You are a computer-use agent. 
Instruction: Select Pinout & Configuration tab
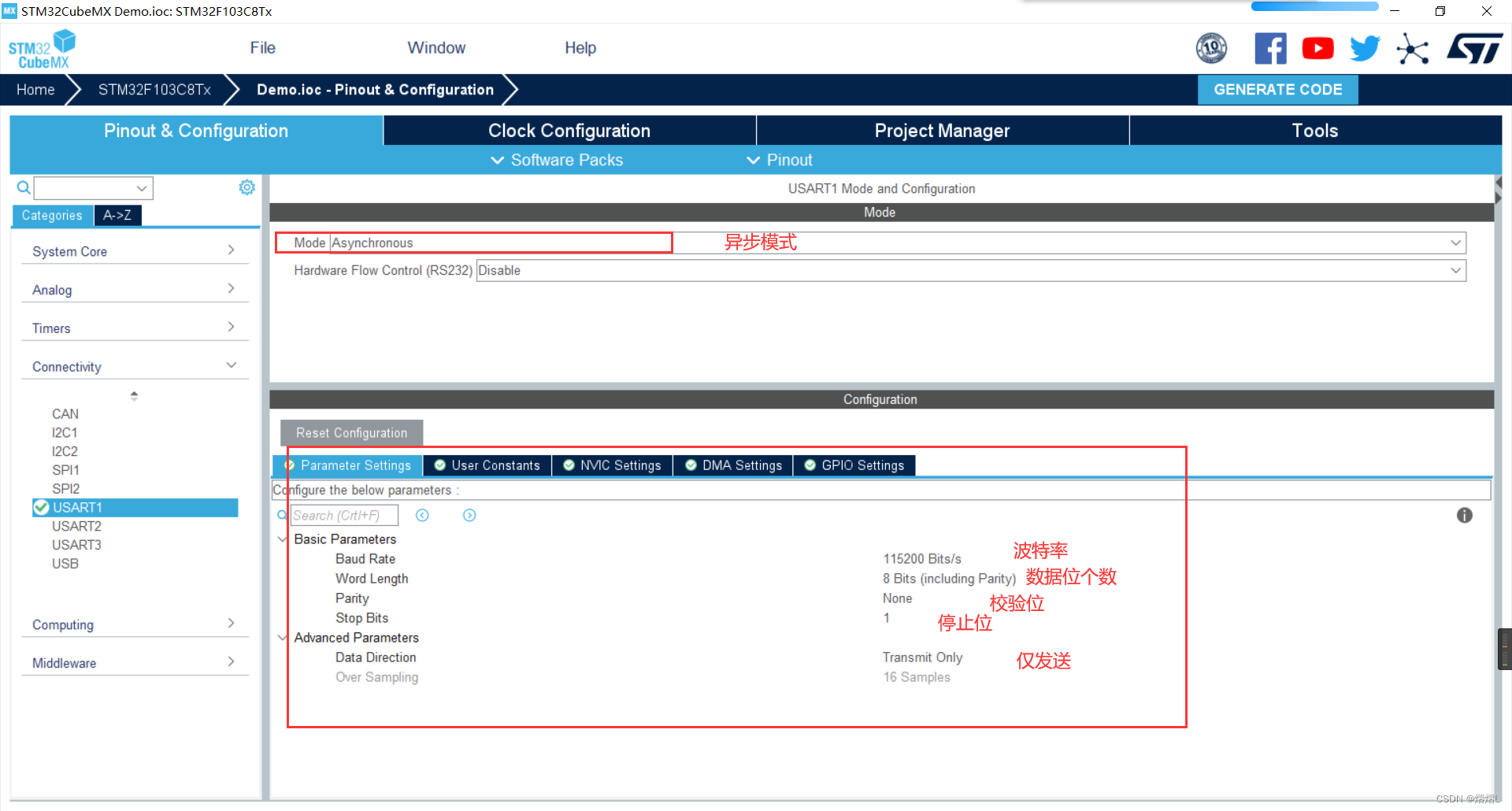[x=196, y=131]
